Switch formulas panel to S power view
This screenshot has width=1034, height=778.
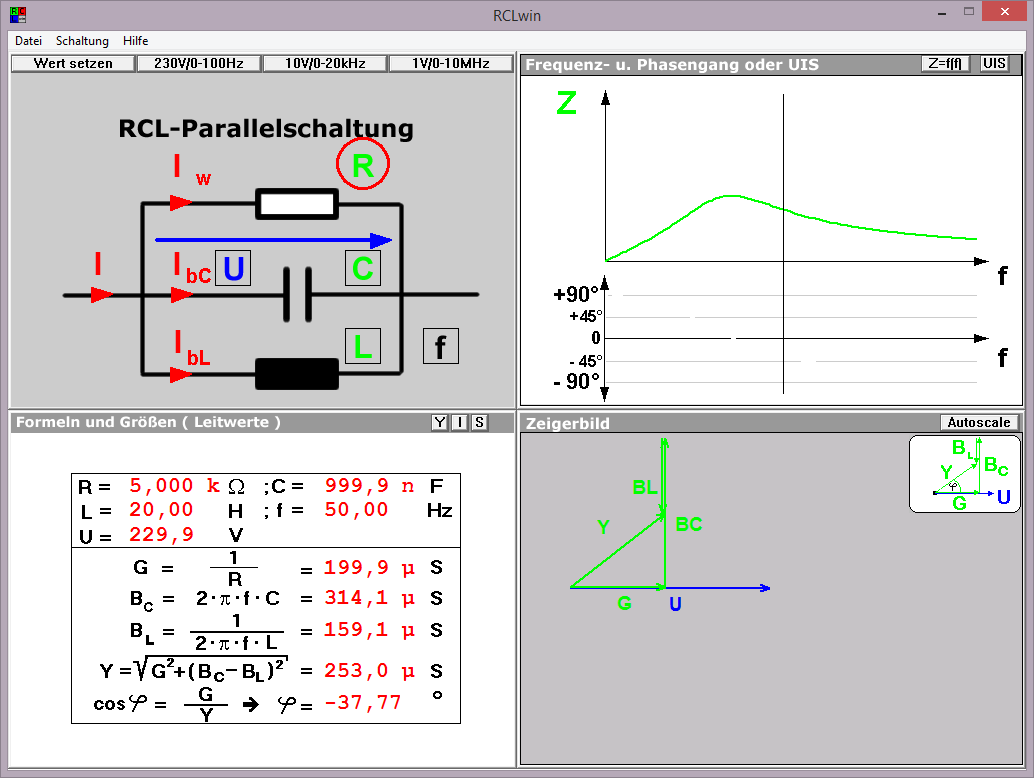[479, 423]
